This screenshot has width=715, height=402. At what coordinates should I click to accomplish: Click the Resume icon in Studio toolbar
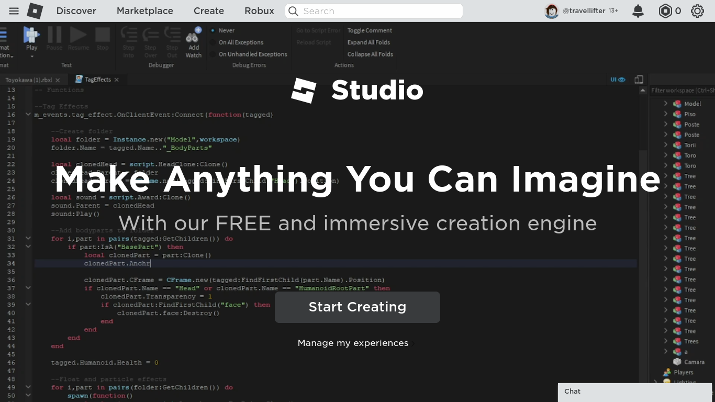point(78,35)
